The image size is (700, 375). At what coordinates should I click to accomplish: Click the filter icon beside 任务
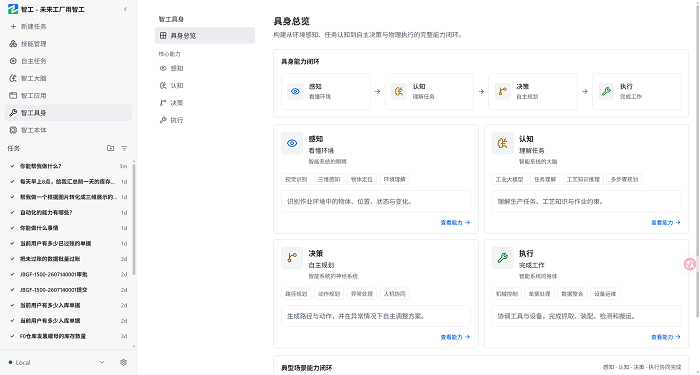click(x=125, y=148)
